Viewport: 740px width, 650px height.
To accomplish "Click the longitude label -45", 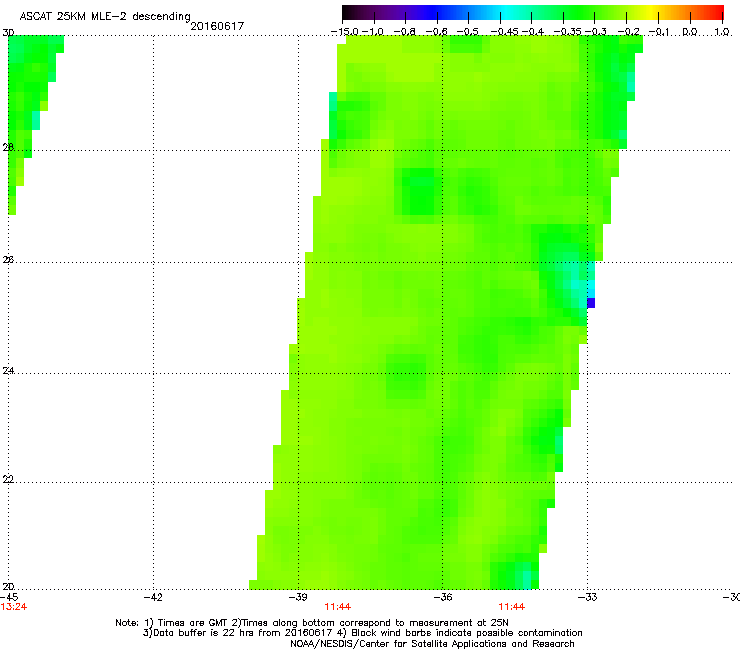I will tap(9, 597).
